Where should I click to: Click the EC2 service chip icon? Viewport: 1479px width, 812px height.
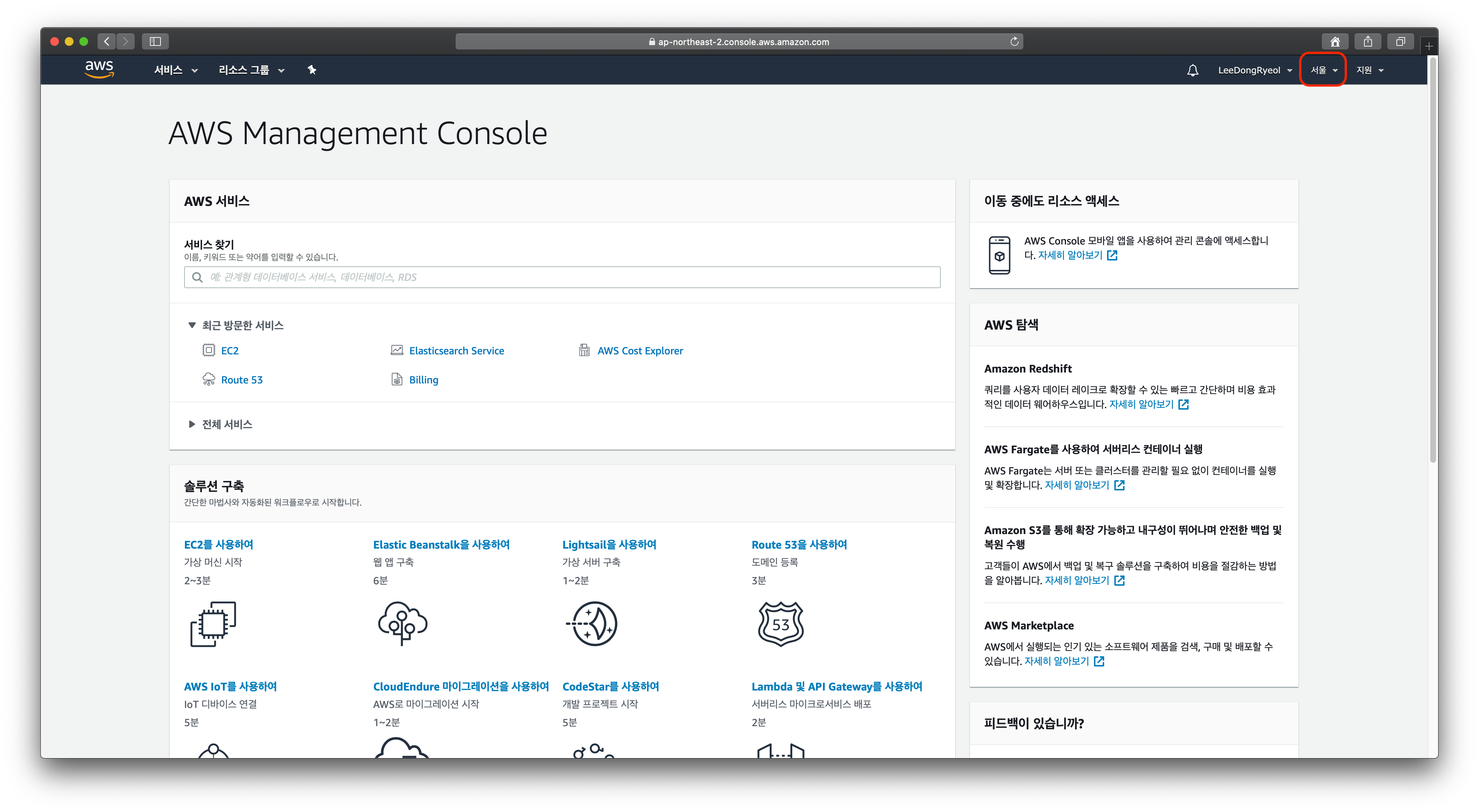(209, 350)
